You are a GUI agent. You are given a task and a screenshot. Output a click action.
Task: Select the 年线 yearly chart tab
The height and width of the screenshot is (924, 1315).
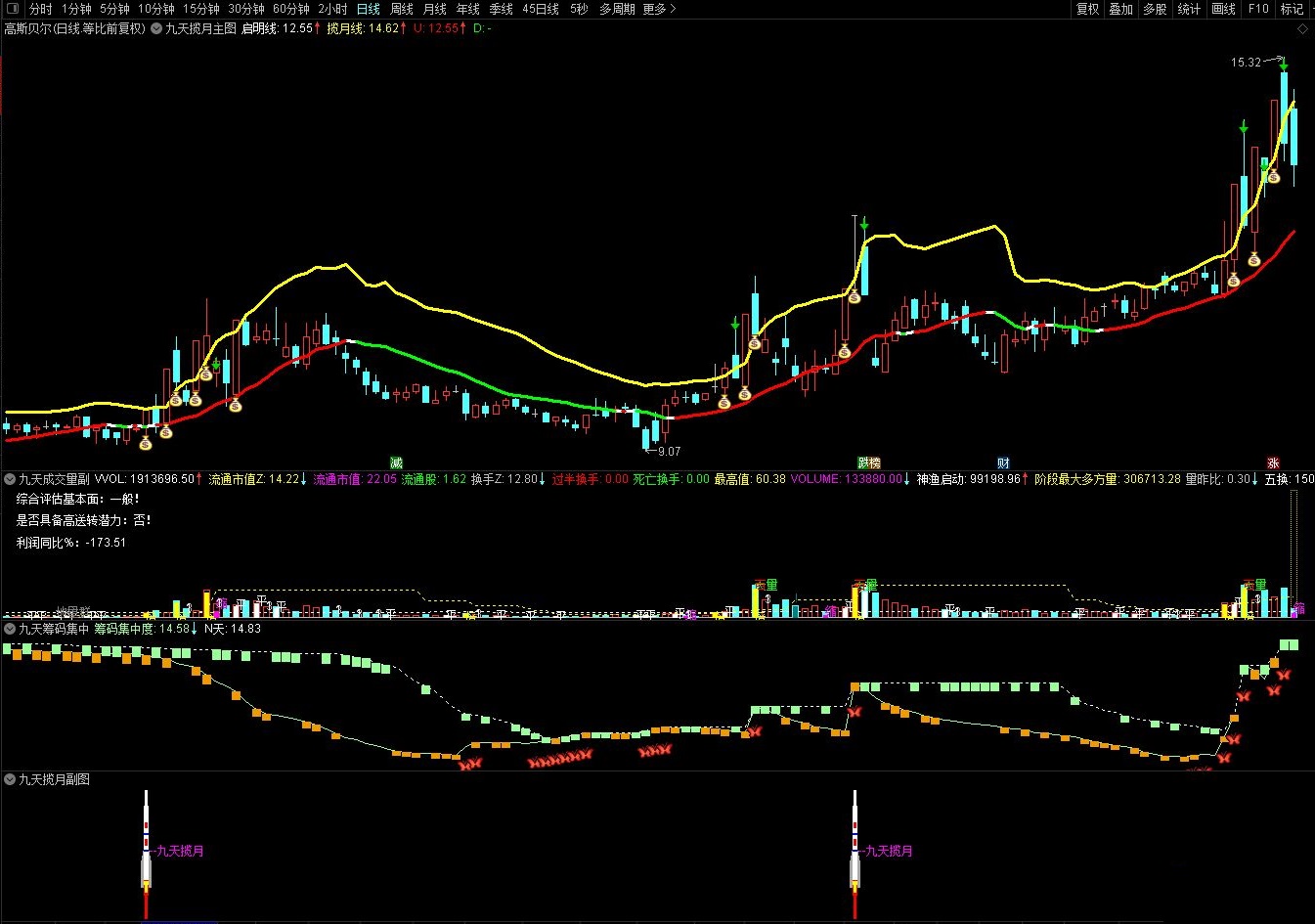click(468, 9)
